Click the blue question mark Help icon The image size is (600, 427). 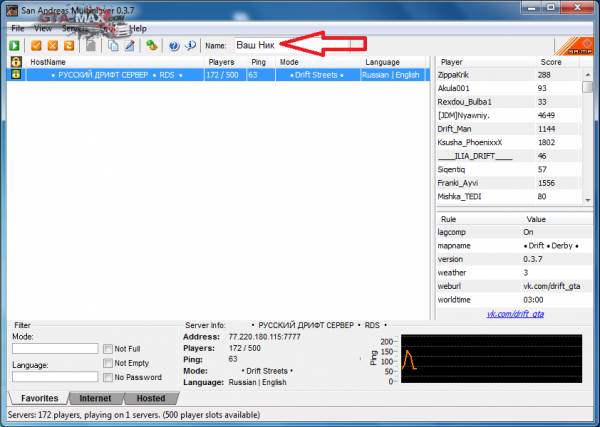pyautogui.click(x=174, y=46)
